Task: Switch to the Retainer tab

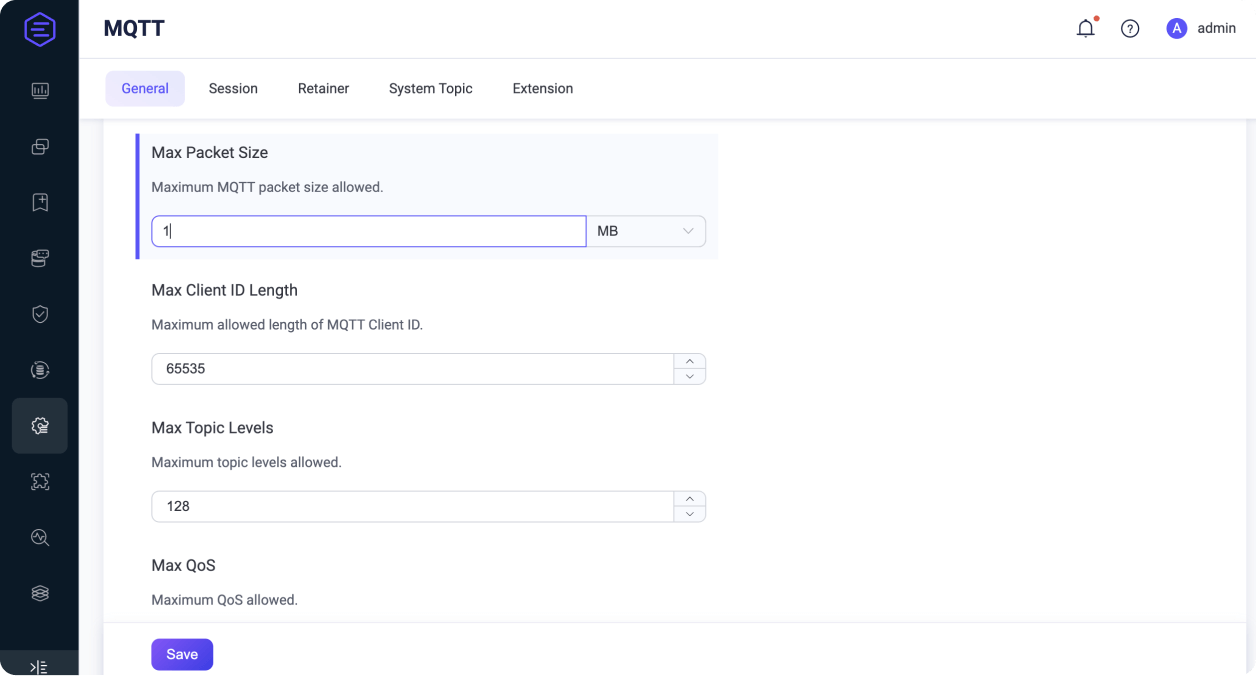Action: point(323,88)
